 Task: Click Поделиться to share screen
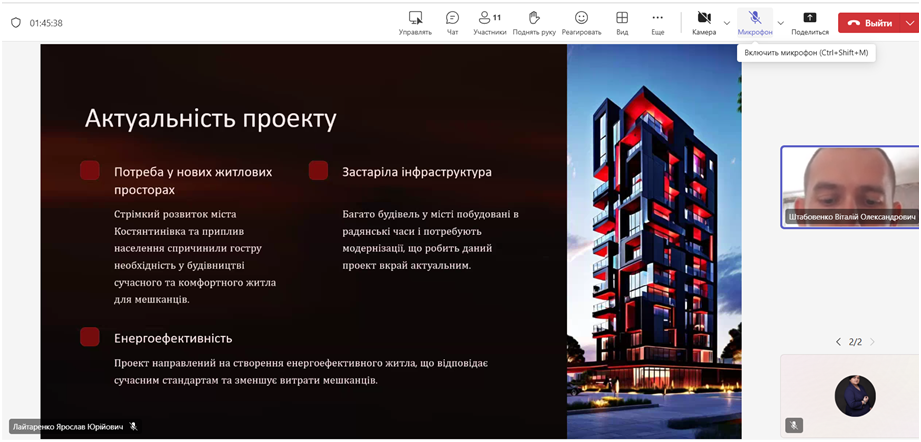click(809, 22)
